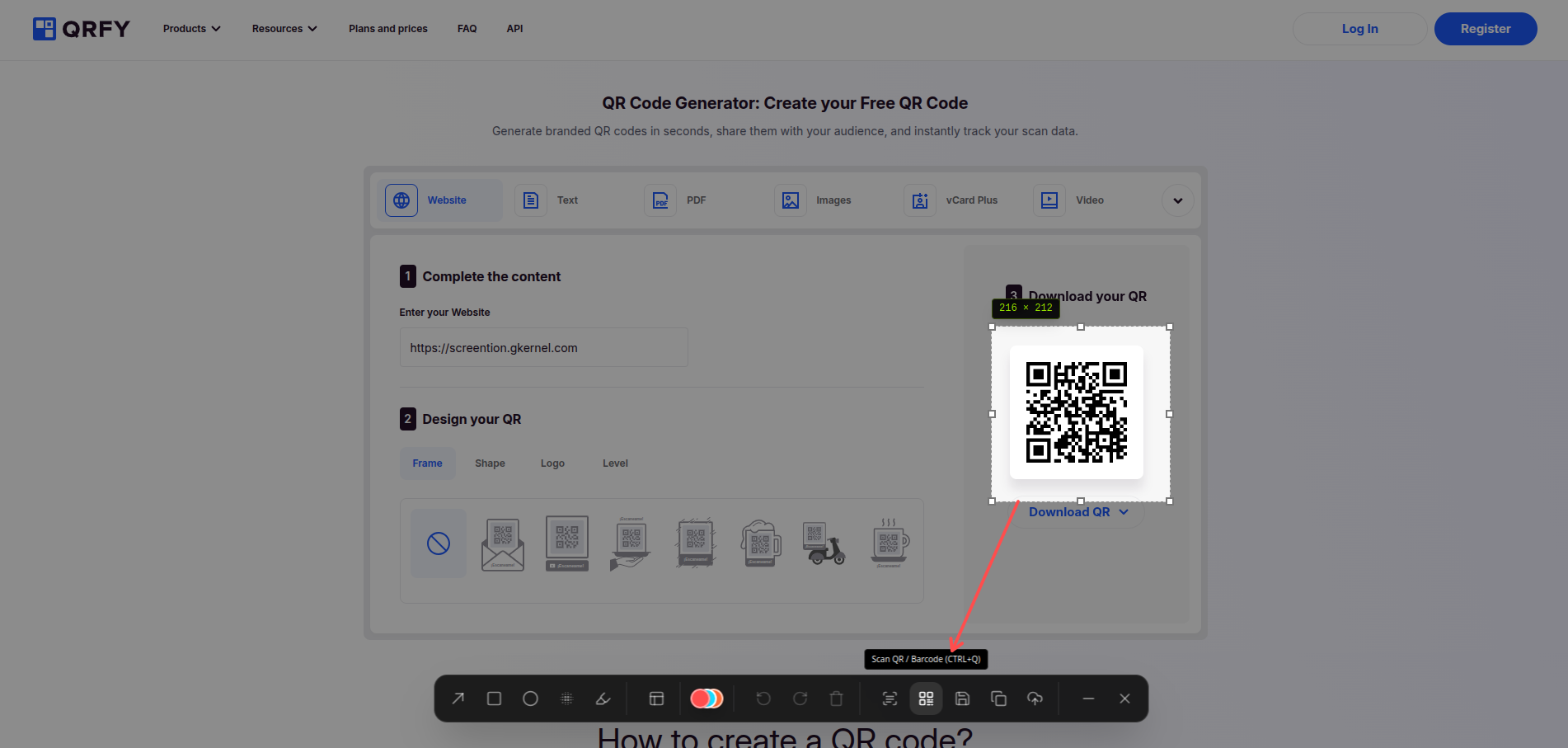Image resolution: width=1568 pixels, height=748 pixels.
Task: Choose the blur pixelate tool
Action: click(567, 699)
